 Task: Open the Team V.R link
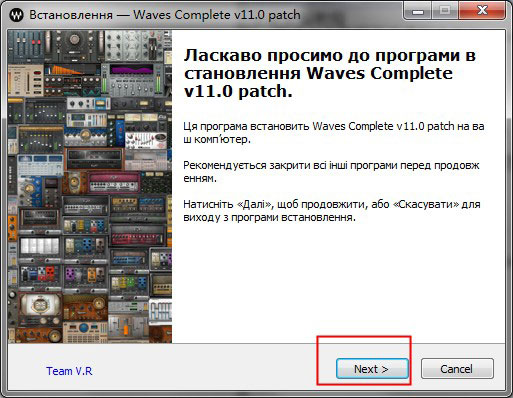tap(69, 371)
